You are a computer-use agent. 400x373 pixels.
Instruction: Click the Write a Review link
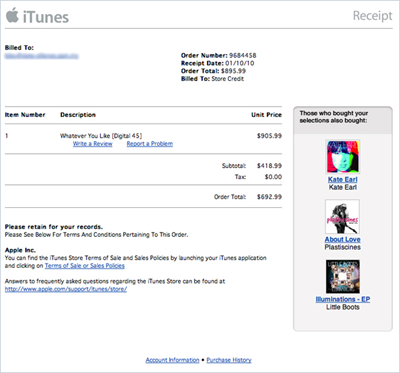point(93,144)
